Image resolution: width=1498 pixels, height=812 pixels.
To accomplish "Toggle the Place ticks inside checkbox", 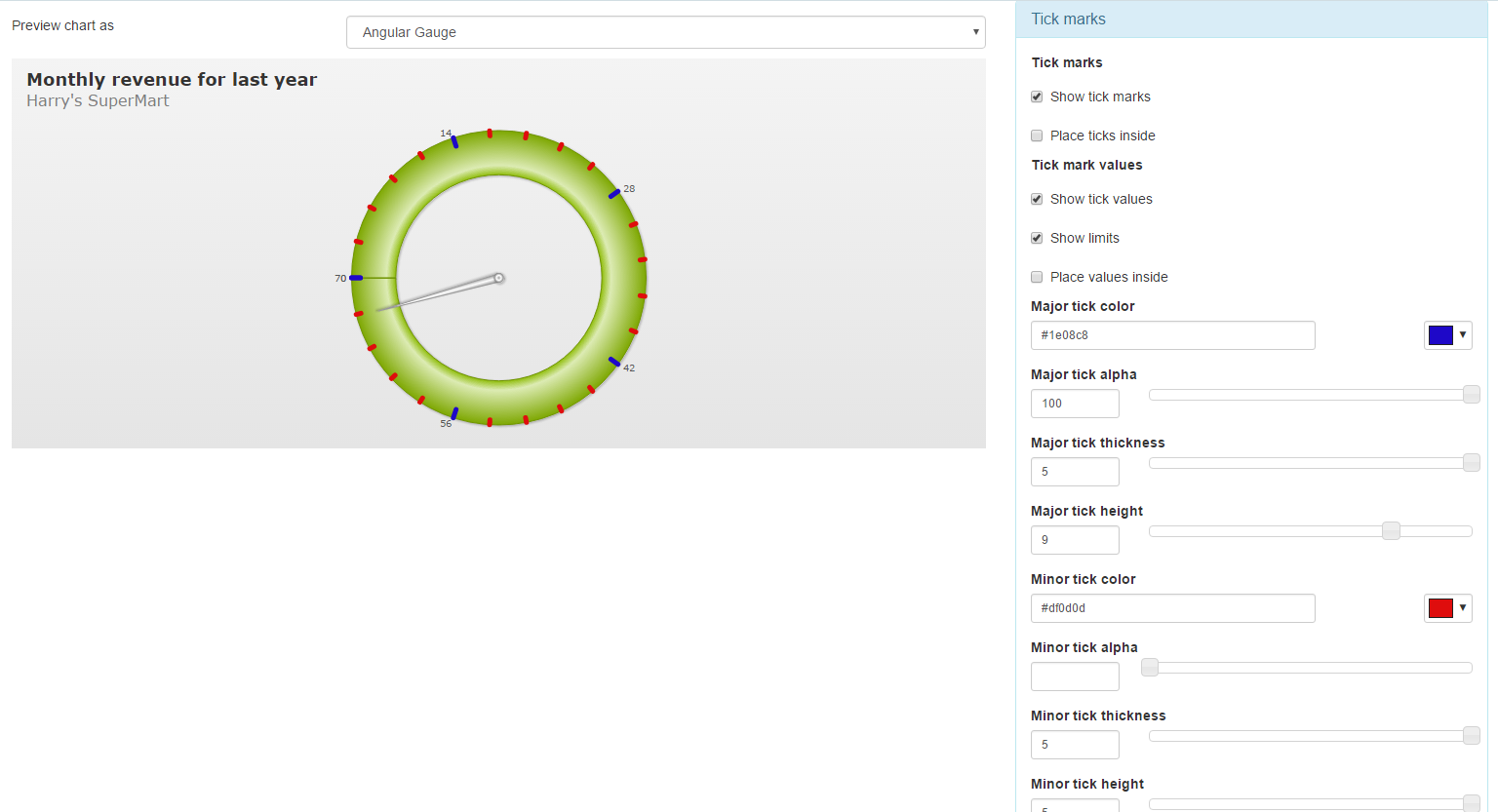I will (1037, 136).
